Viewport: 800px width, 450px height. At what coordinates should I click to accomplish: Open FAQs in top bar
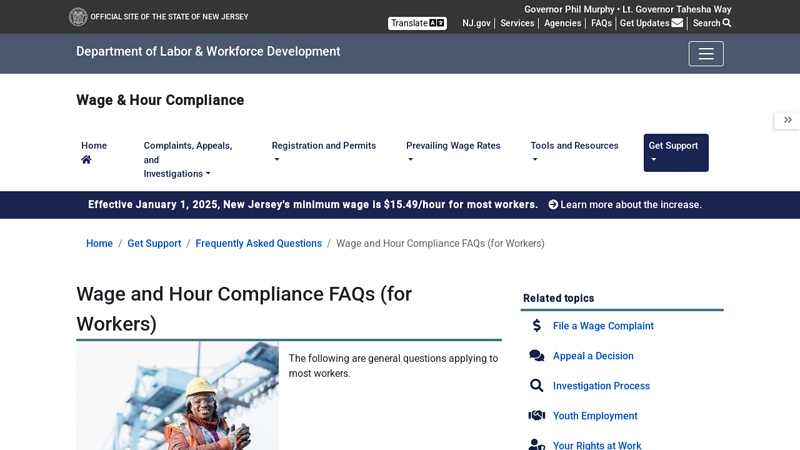[x=601, y=23]
